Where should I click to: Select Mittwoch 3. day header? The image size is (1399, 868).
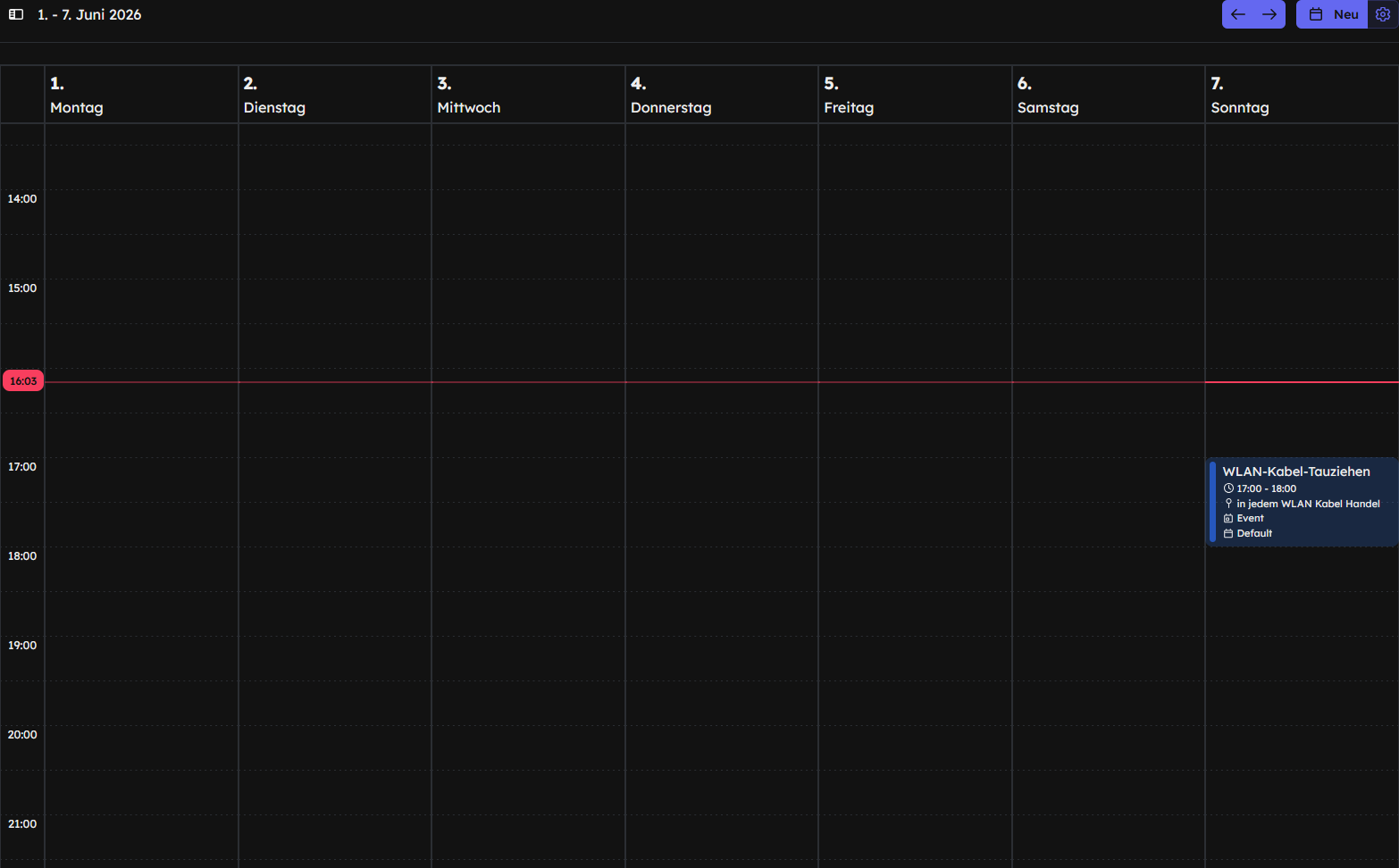tap(528, 95)
